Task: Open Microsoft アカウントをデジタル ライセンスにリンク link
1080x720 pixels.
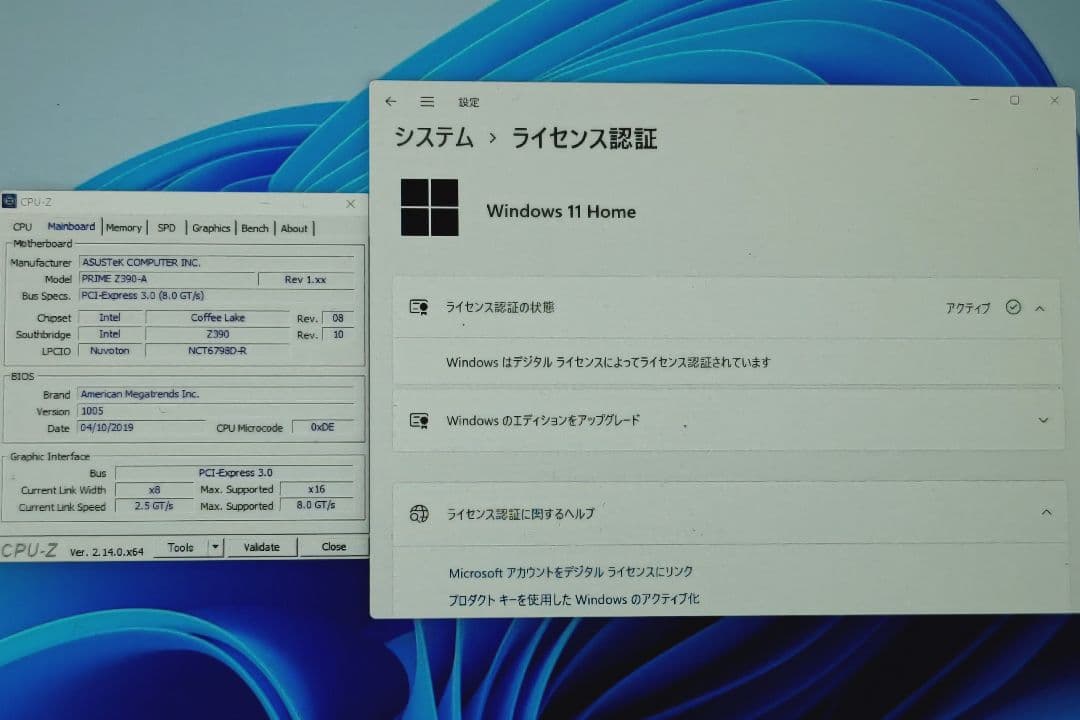Action: [x=570, y=573]
